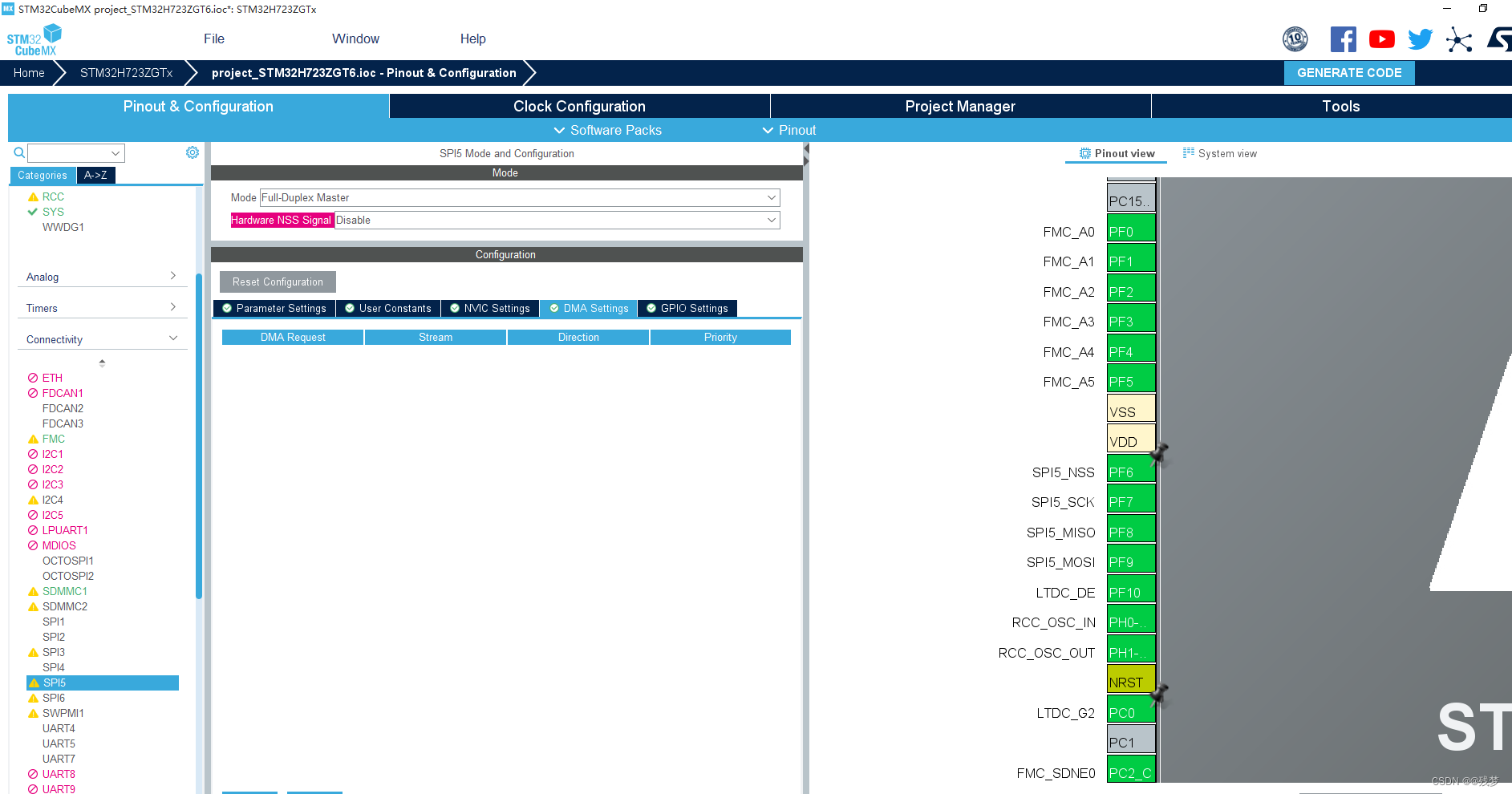Viewport: 1512px width, 794px height.
Task: Open the Software Packs dropdown
Action: [x=608, y=130]
